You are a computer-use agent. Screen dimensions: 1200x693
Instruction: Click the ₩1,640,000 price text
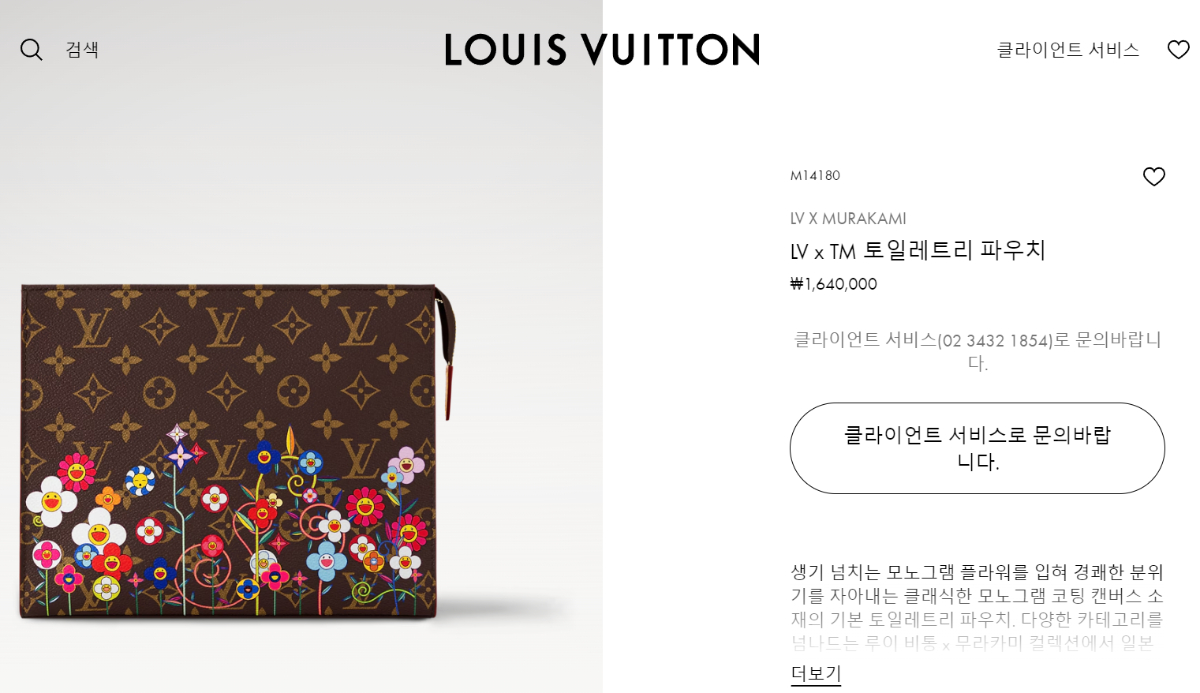point(833,284)
